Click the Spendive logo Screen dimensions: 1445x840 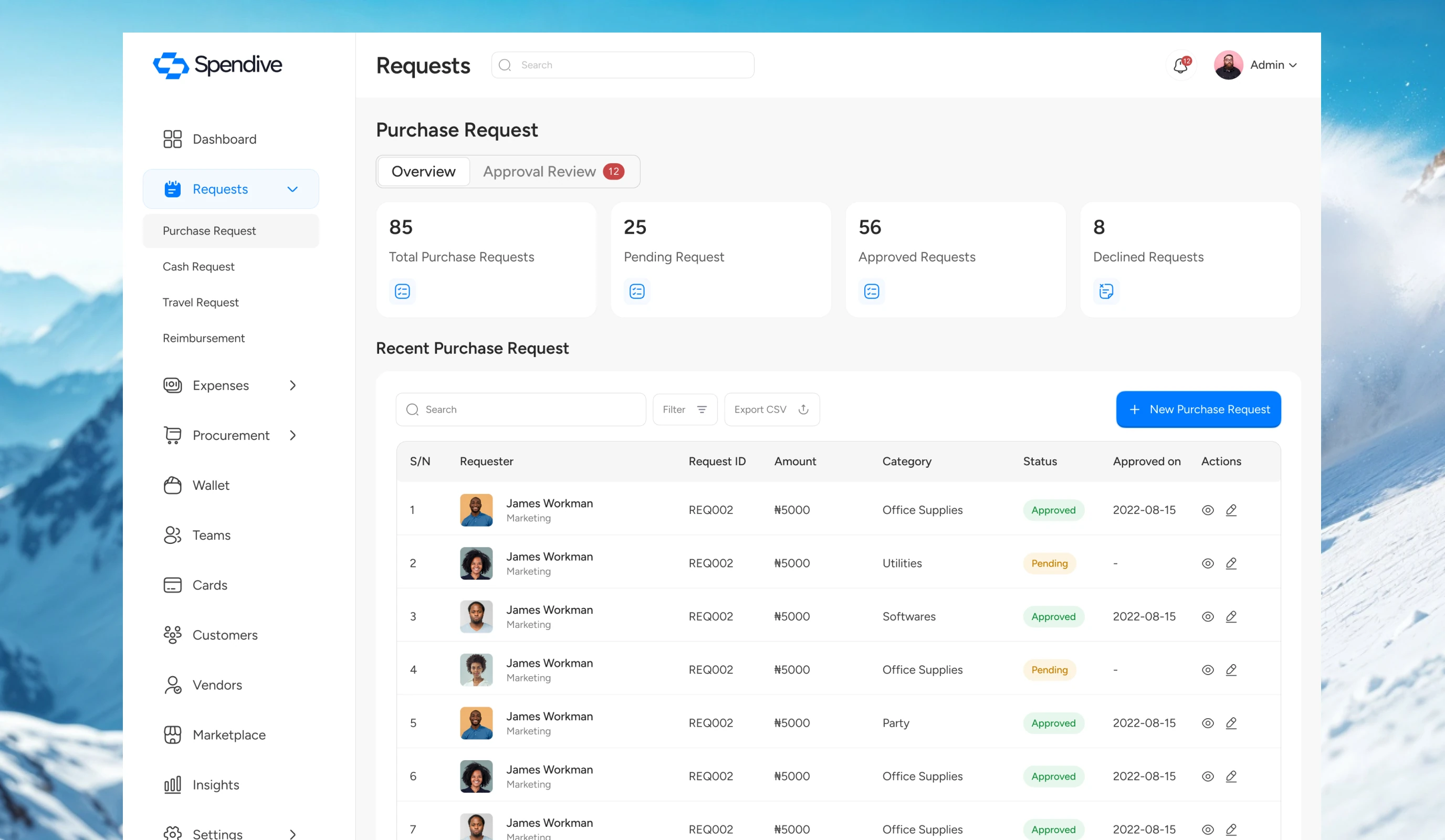[217, 65]
